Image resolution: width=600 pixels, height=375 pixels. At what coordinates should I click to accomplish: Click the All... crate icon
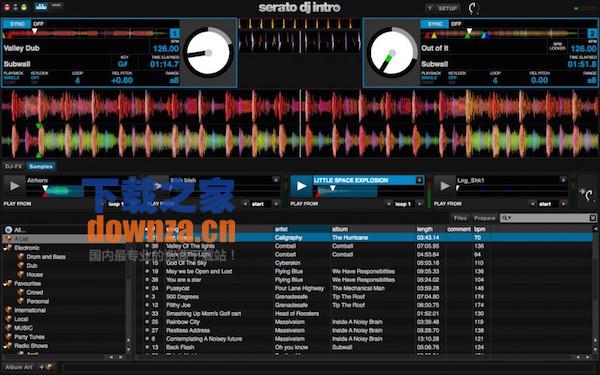8,230
